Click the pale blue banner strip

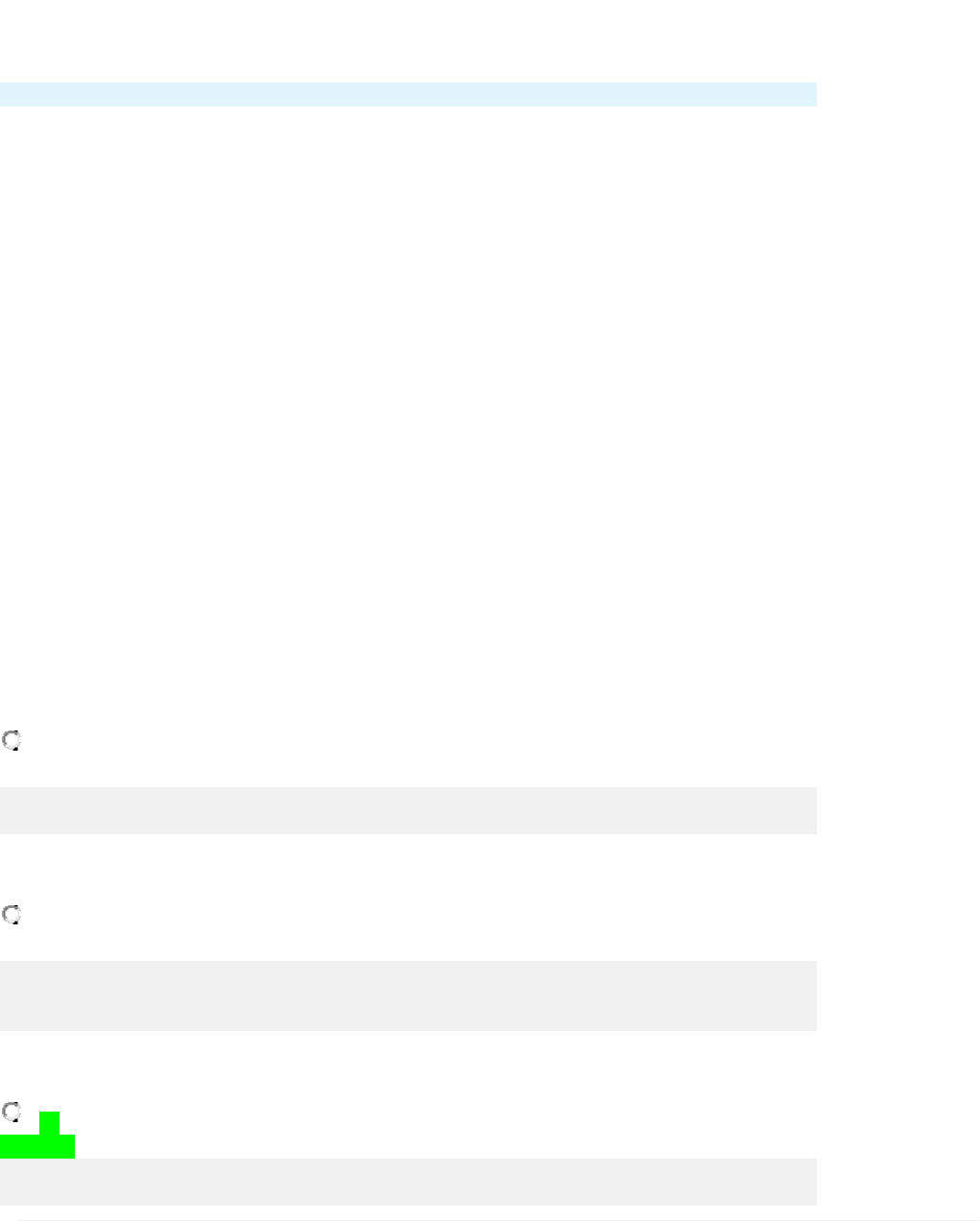[x=408, y=94]
